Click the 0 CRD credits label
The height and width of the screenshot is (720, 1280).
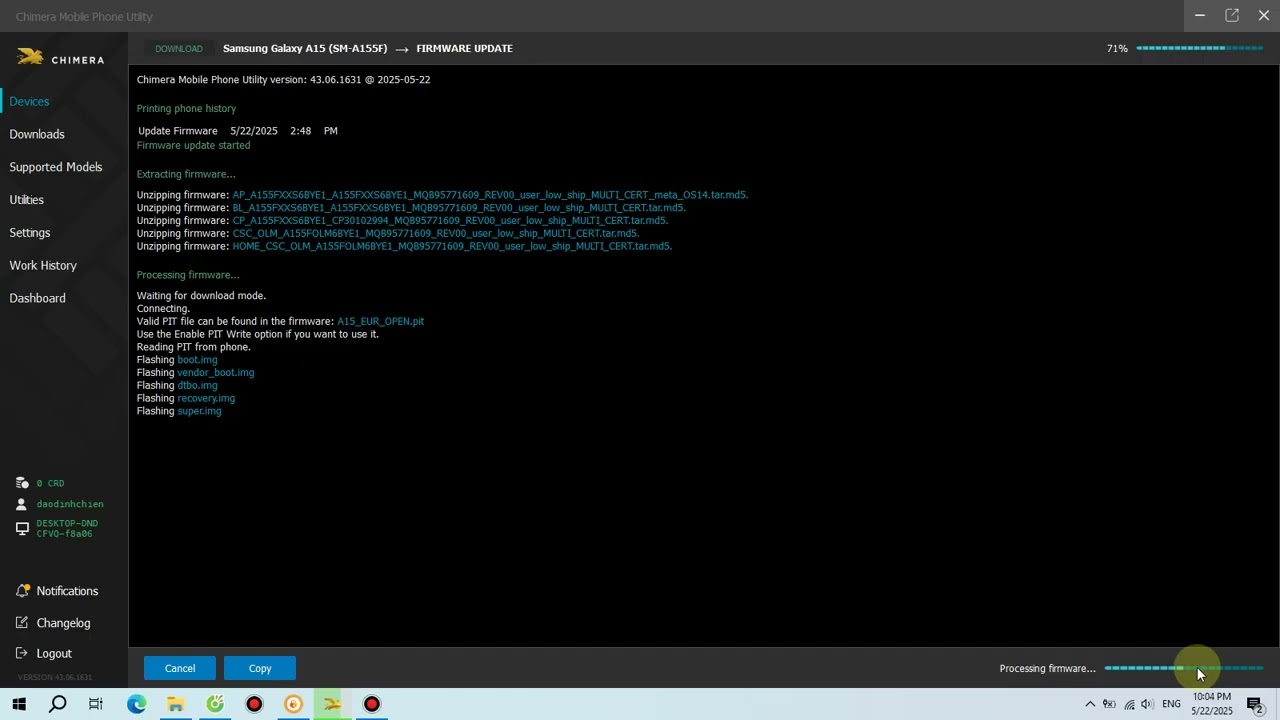50,483
